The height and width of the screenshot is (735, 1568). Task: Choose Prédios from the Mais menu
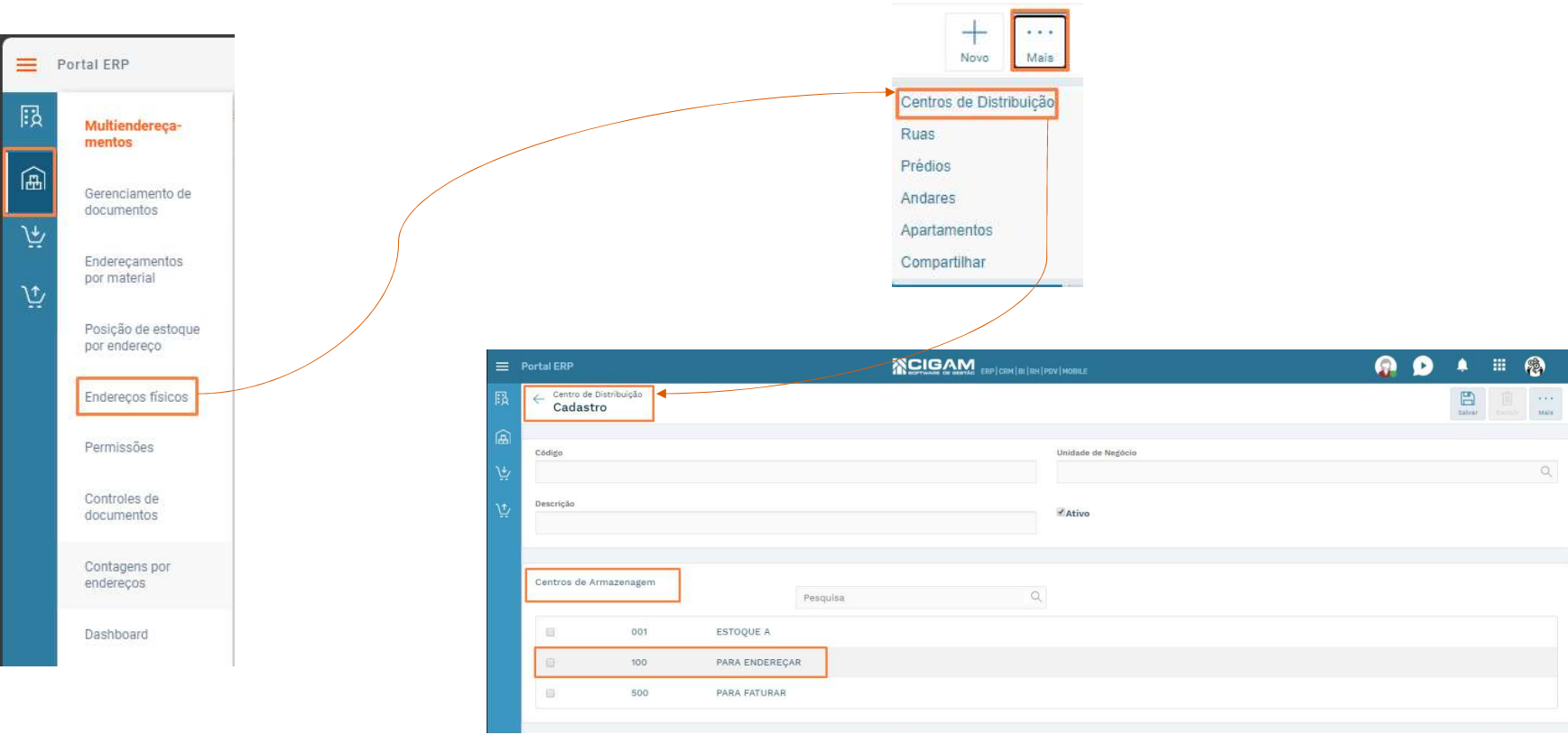(925, 166)
